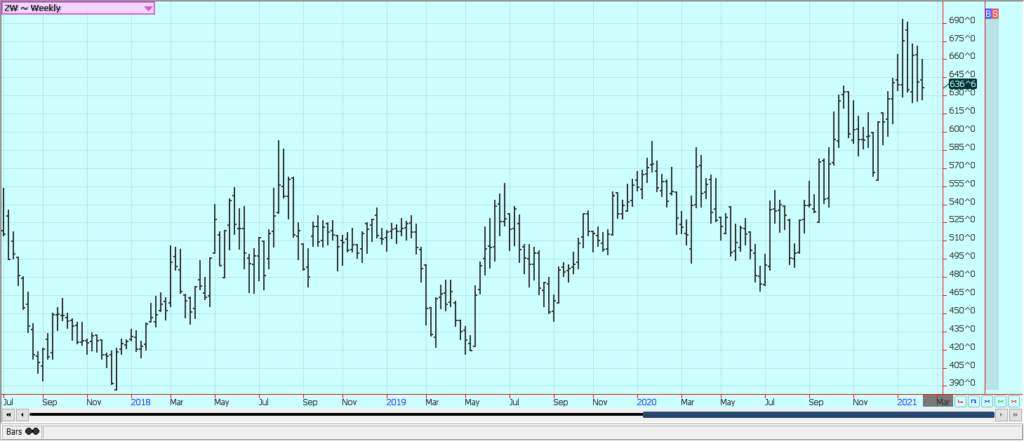Image resolution: width=1024 pixels, height=441 pixels.
Task: Click the 2018 year label on time axis
Action: tap(140, 402)
